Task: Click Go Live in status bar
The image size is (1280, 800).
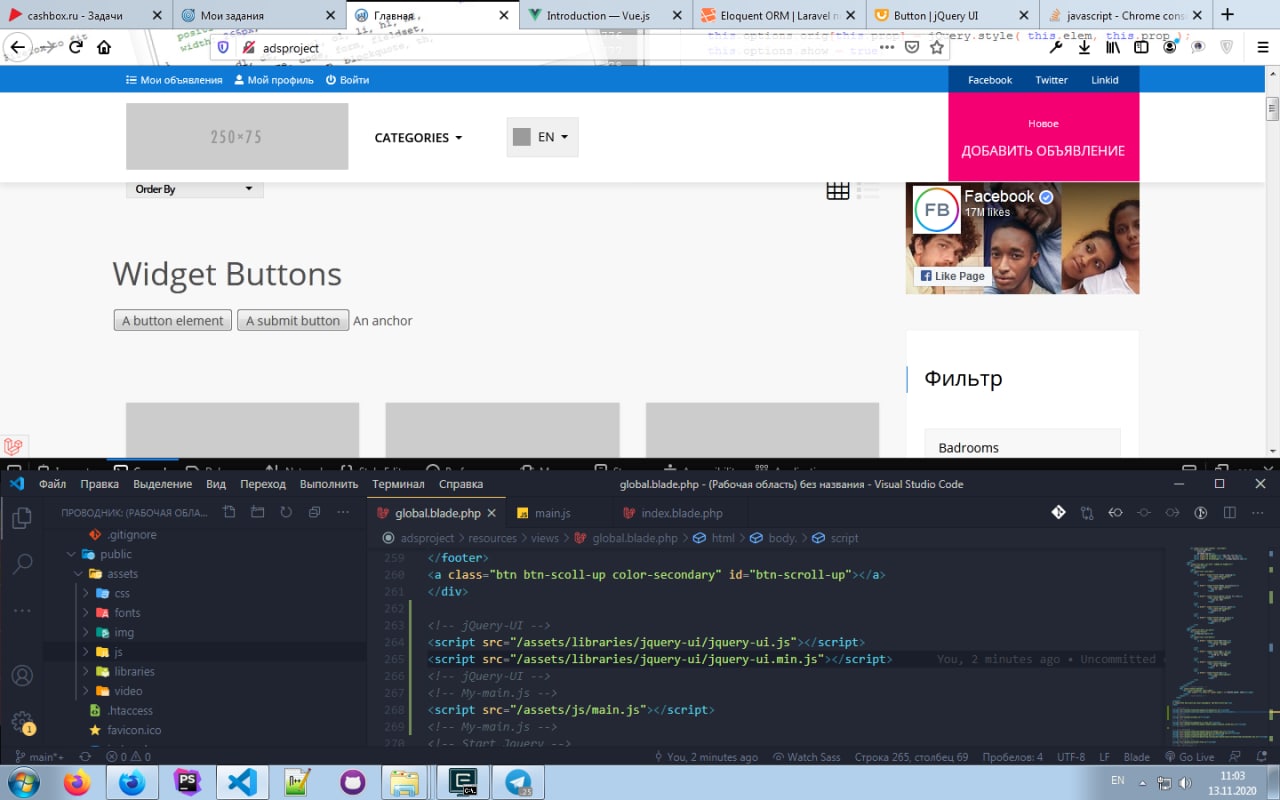Action: click(x=1188, y=757)
